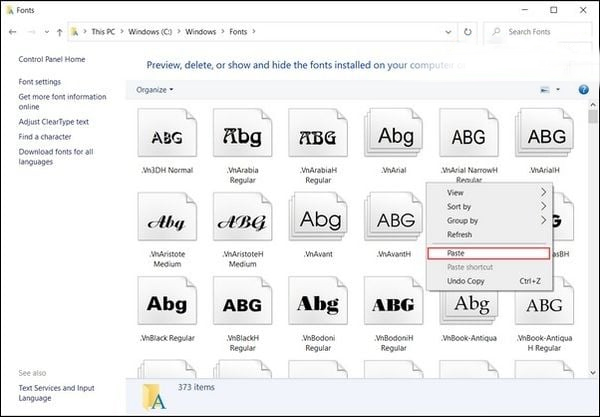Go forward with the forward arrow
The width and height of the screenshot is (600, 417).
pyautogui.click(x=31, y=32)
